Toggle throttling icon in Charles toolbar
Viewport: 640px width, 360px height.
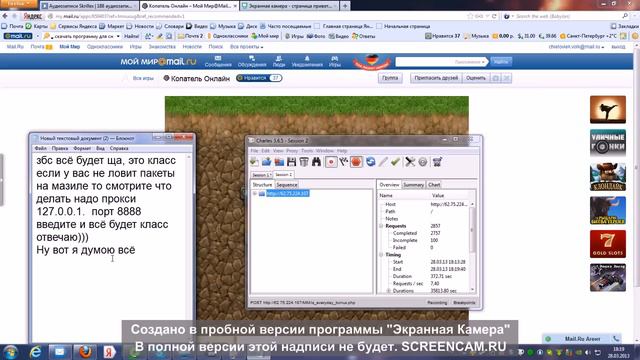point(344,162)
